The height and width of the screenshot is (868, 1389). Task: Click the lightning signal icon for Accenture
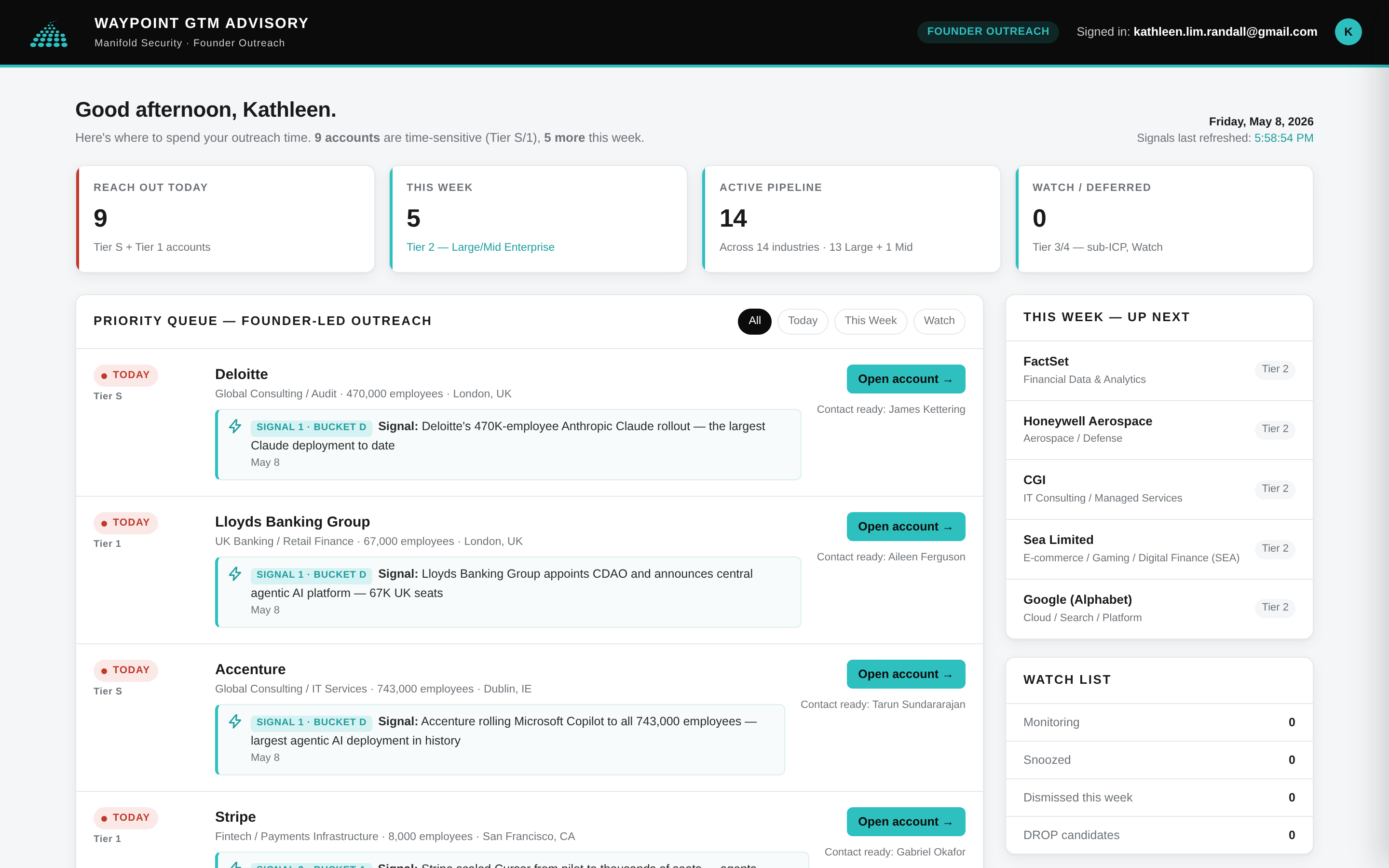235,721
